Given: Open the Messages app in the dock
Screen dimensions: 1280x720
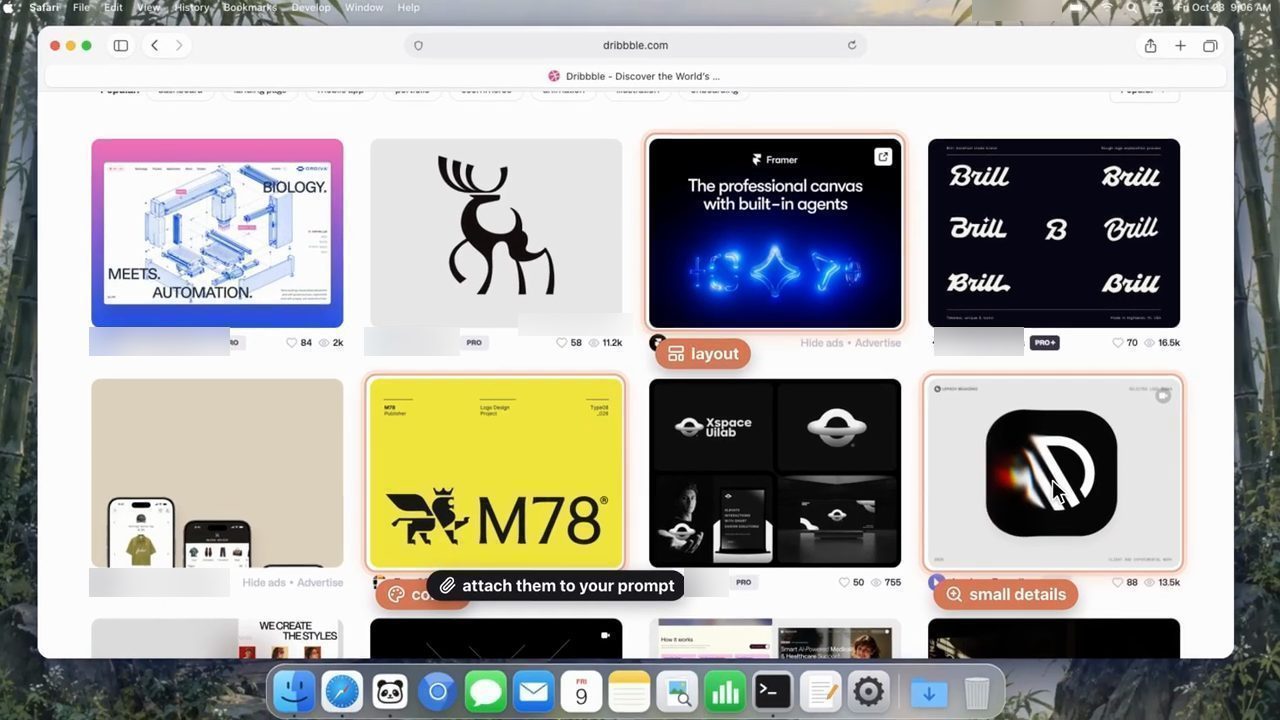Looking at the screenshot, I should click(486, 692).
